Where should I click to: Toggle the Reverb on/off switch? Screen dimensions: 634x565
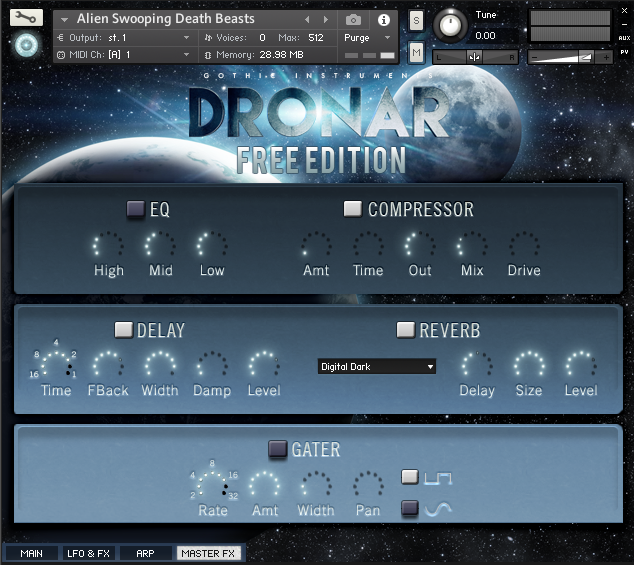point(406,330)
